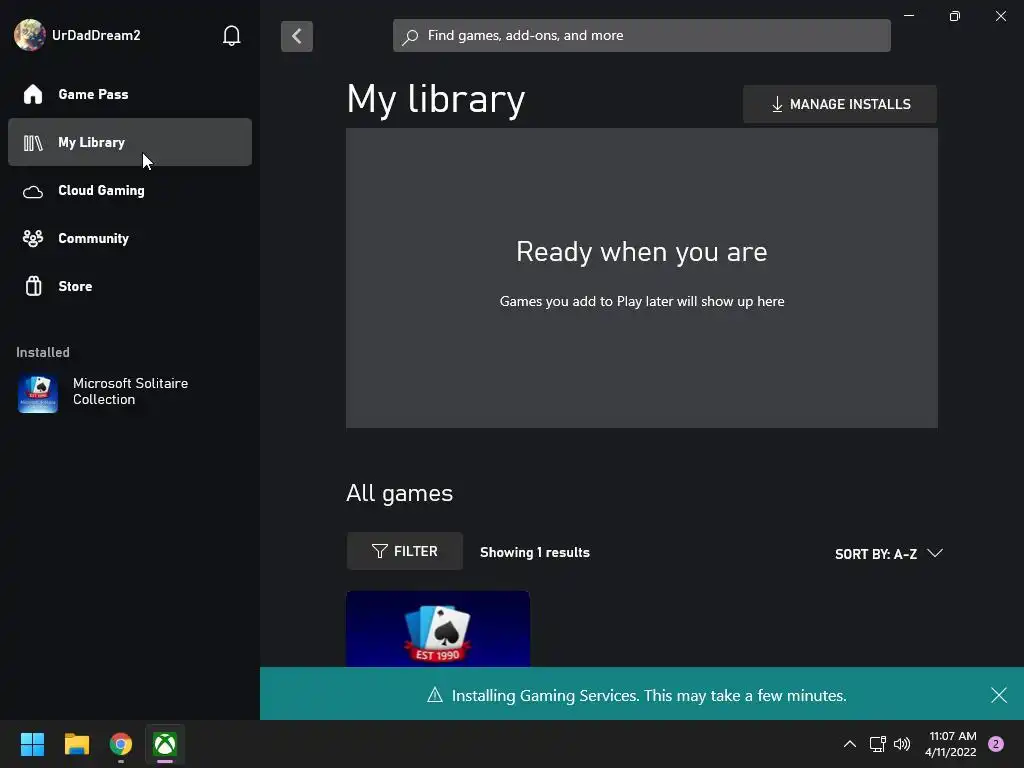Screen dimensions: 1024x768
Task: Open the Solitaire game tile in All games
Action: [438, 629]
